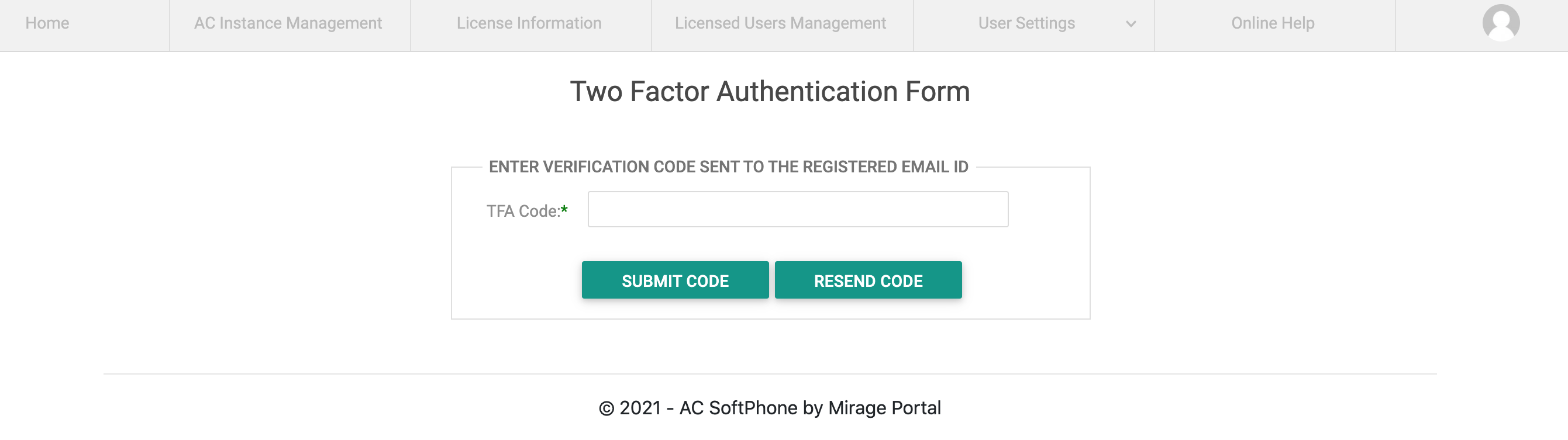Select Licensed Users Management menu item

[x=780, y=23]
